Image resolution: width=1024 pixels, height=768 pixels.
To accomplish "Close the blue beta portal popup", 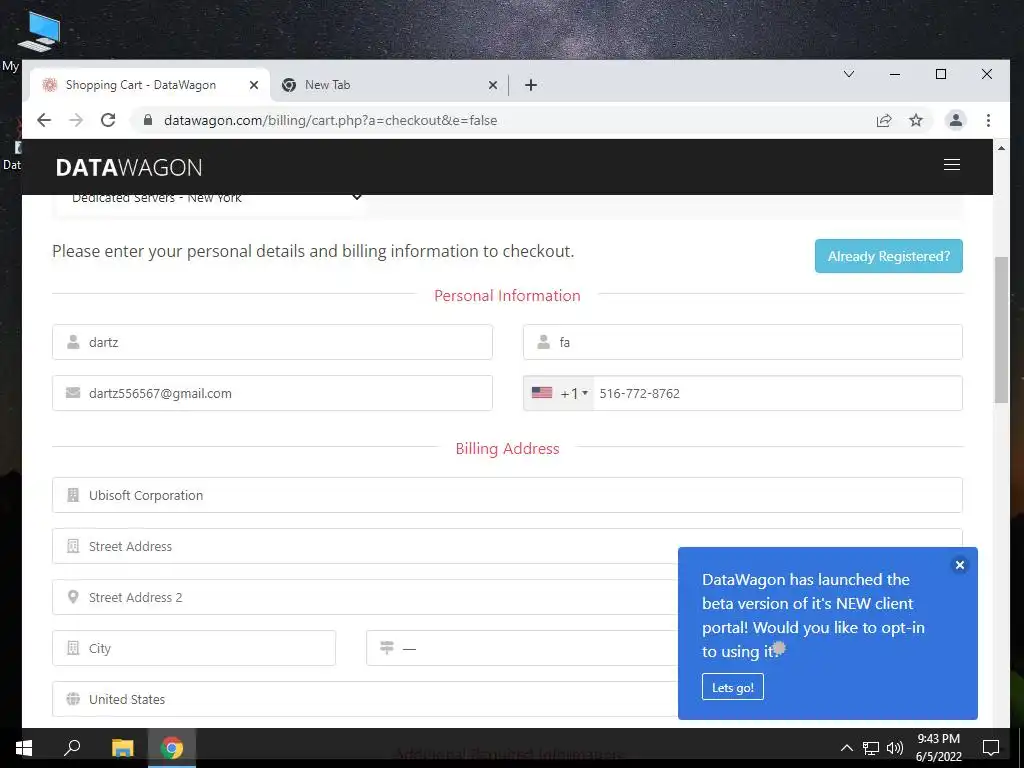I will coord(959,565).
